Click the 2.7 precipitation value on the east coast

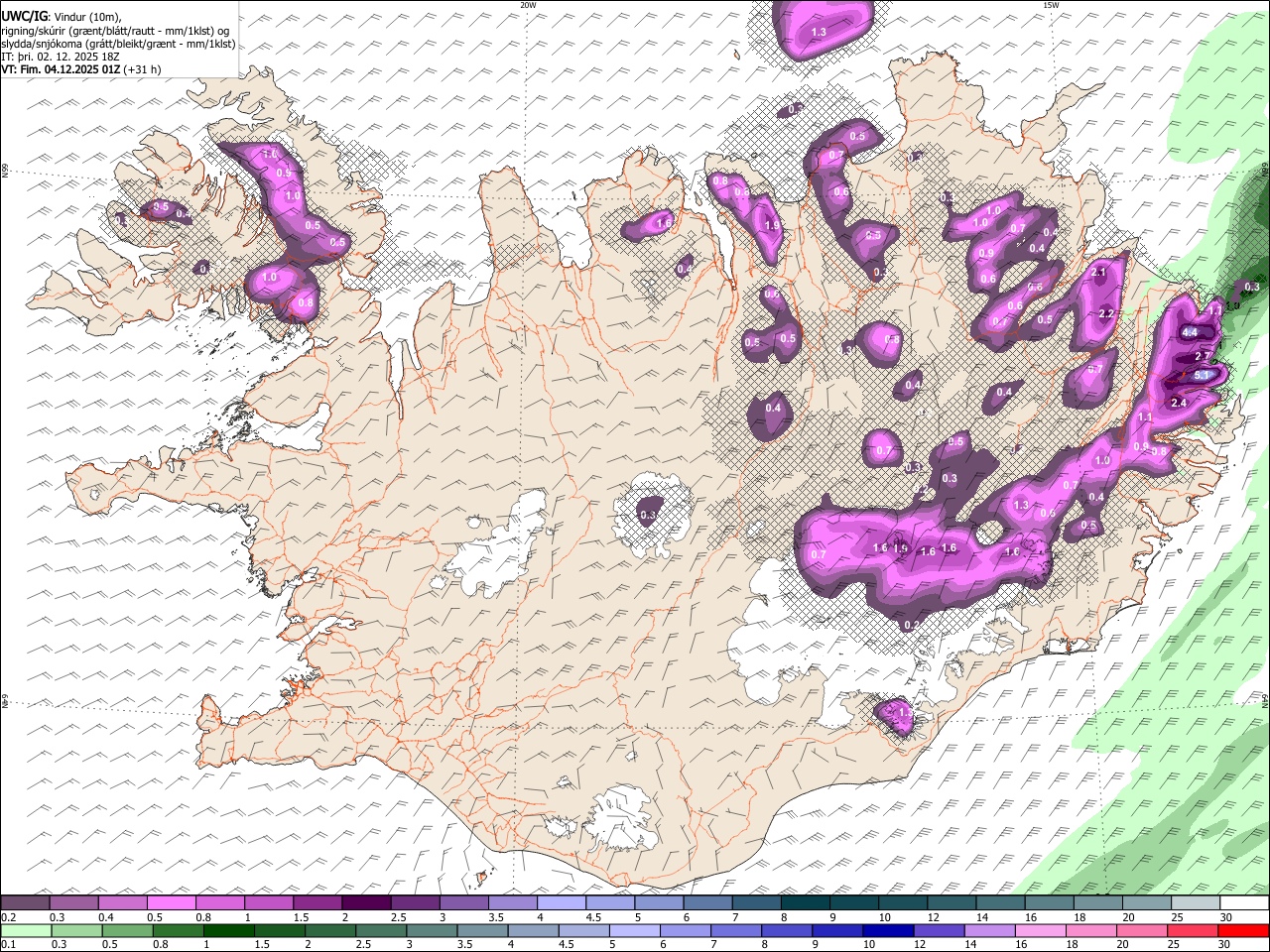(1202, 356)
